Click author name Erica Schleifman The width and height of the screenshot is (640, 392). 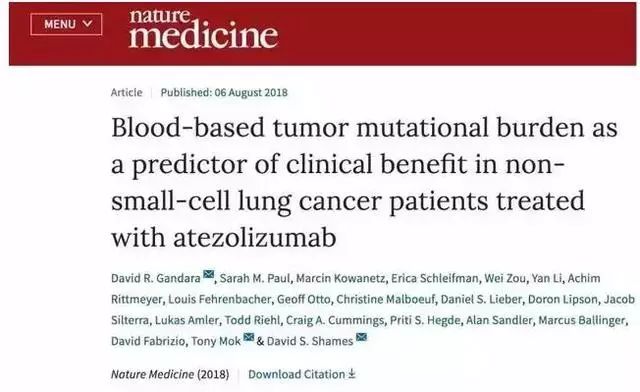click(x=435, y=278)
